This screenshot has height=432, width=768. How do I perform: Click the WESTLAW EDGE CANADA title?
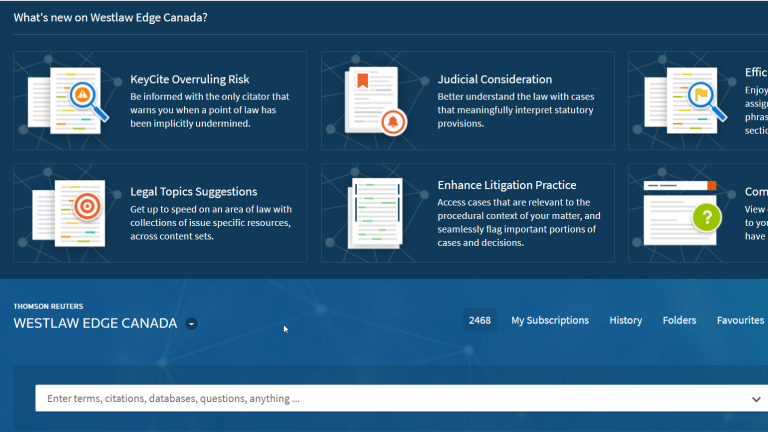(96, 323)
